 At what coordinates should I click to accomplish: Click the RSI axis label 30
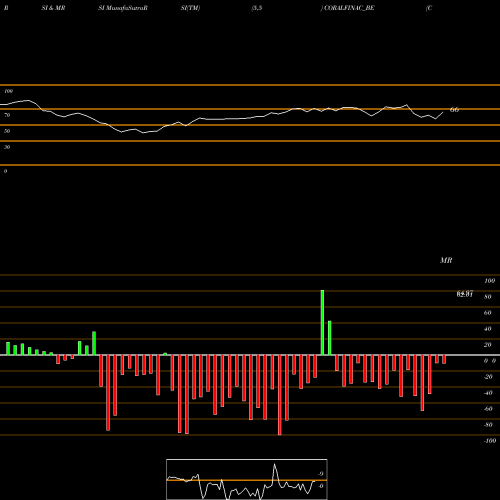pyautogui.click(x=7, y=147)
